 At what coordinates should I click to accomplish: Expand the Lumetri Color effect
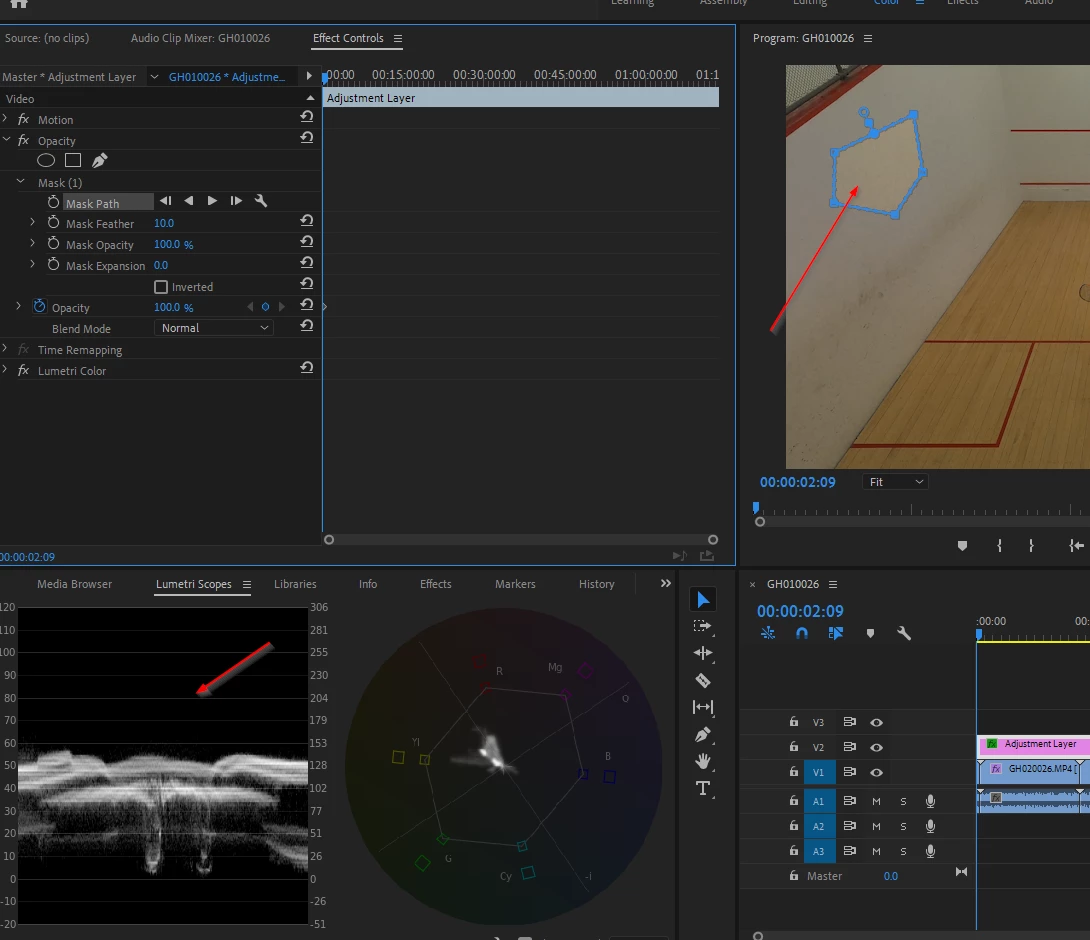6,370
